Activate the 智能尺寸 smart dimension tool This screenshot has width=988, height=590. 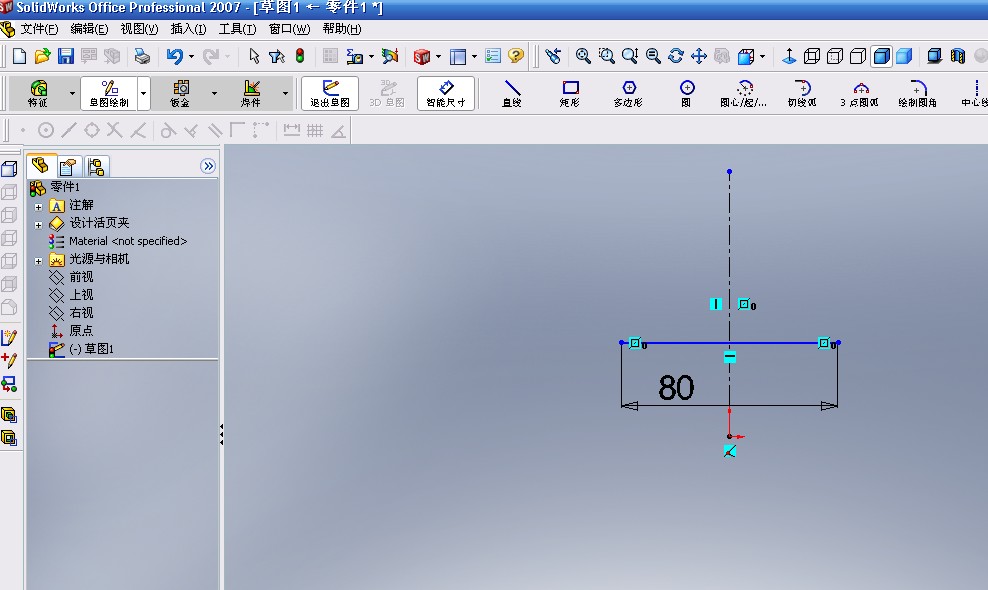click(x=445, y=93)
